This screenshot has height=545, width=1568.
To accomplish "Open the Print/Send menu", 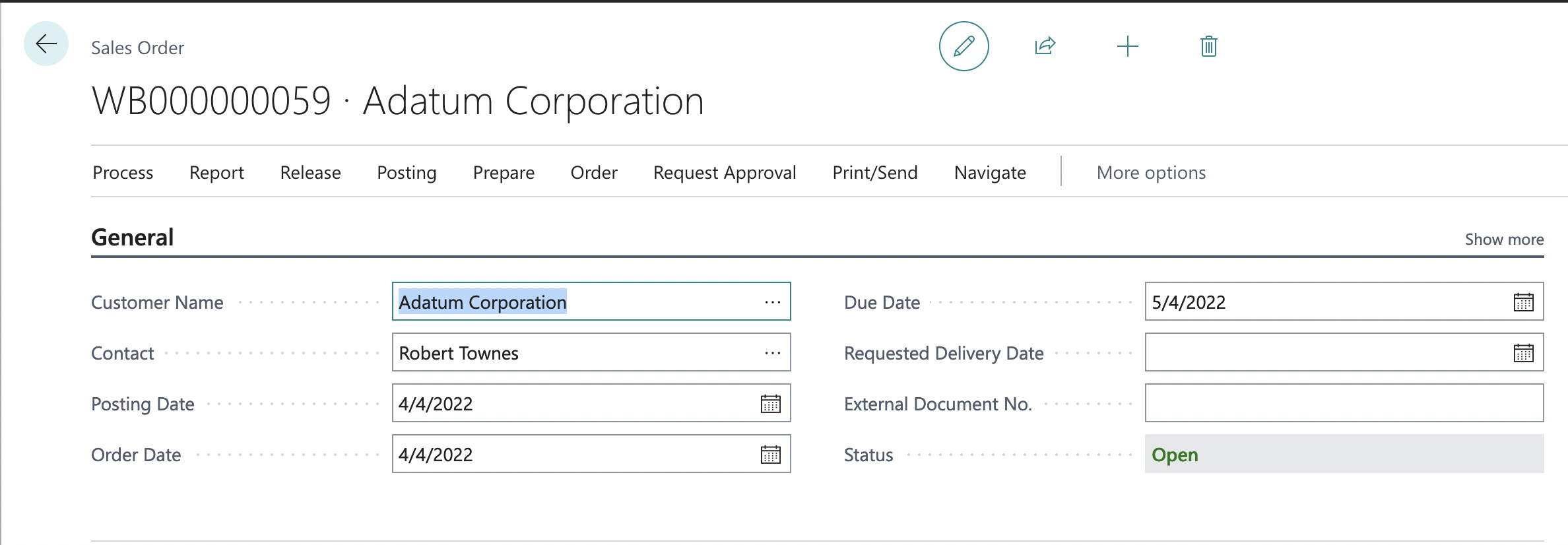I will coord(874,173).
